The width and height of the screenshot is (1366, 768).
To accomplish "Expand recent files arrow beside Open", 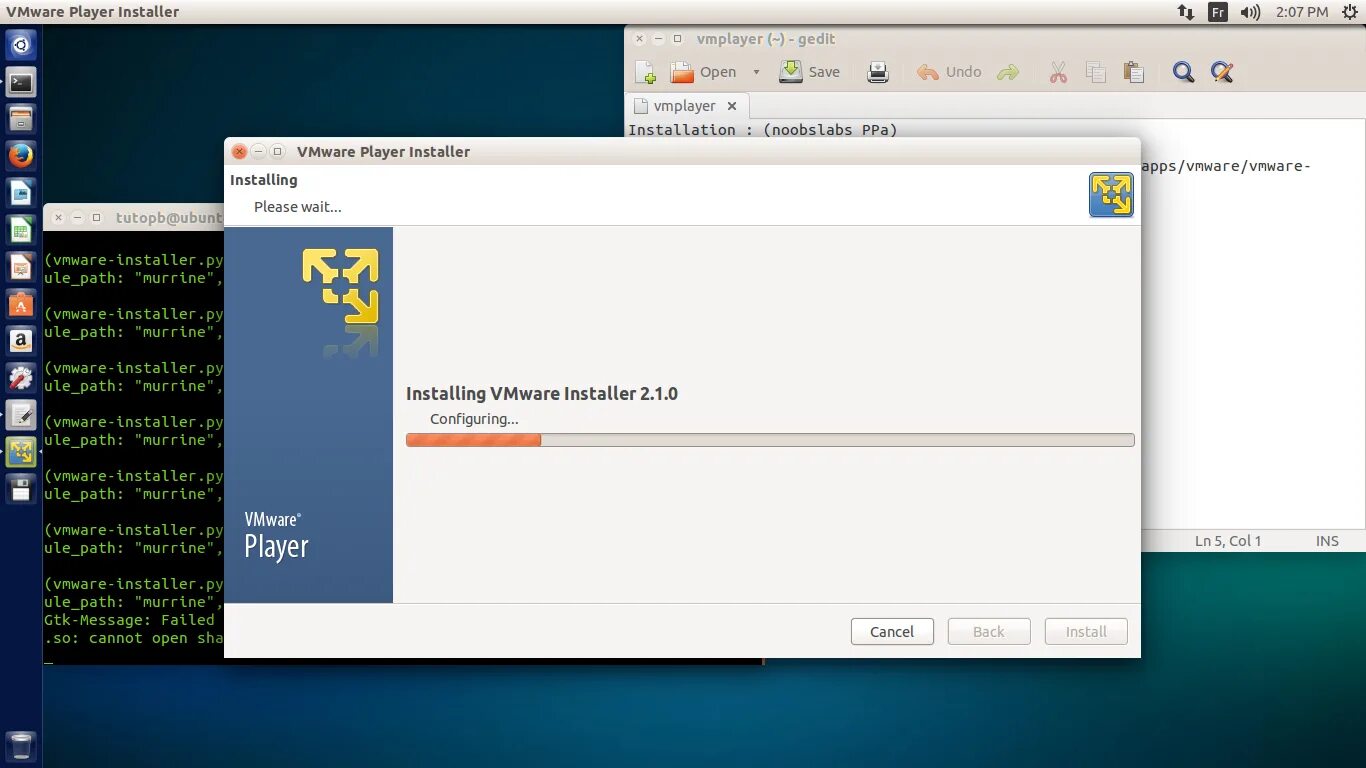I will 756,72.
